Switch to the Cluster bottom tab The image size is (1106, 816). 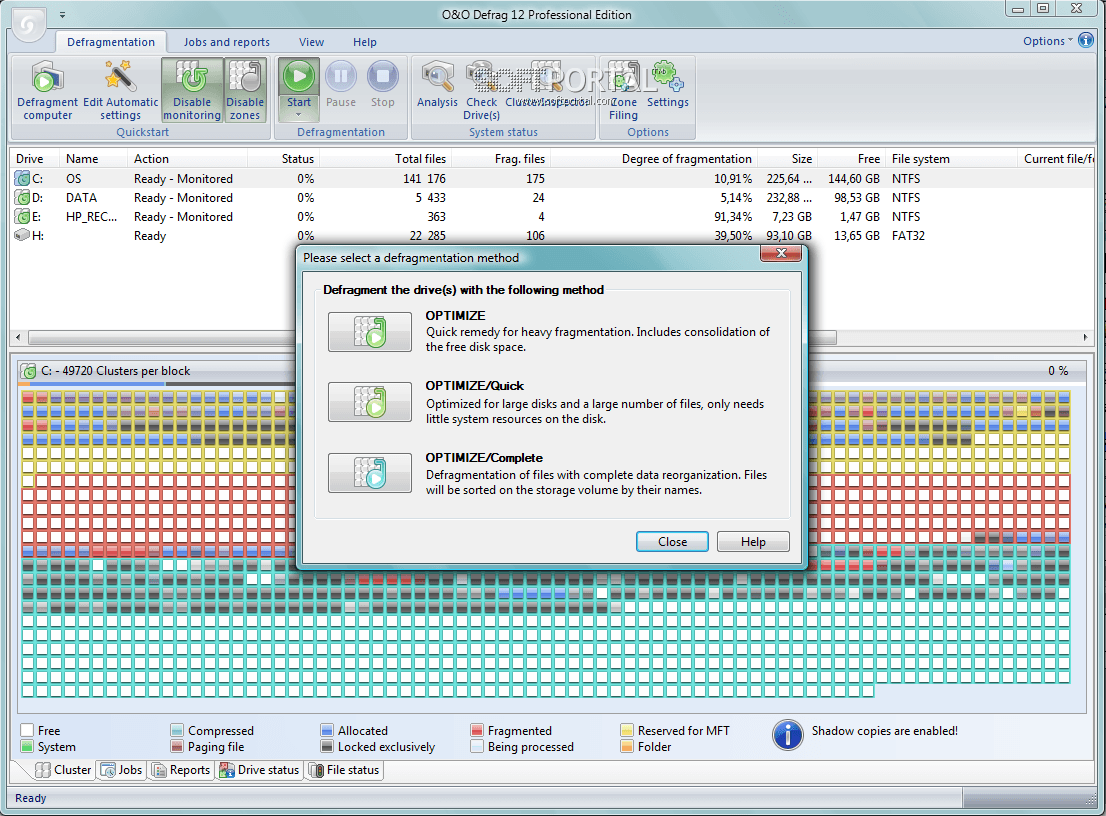pyautogui.click(x=63, y=769)
